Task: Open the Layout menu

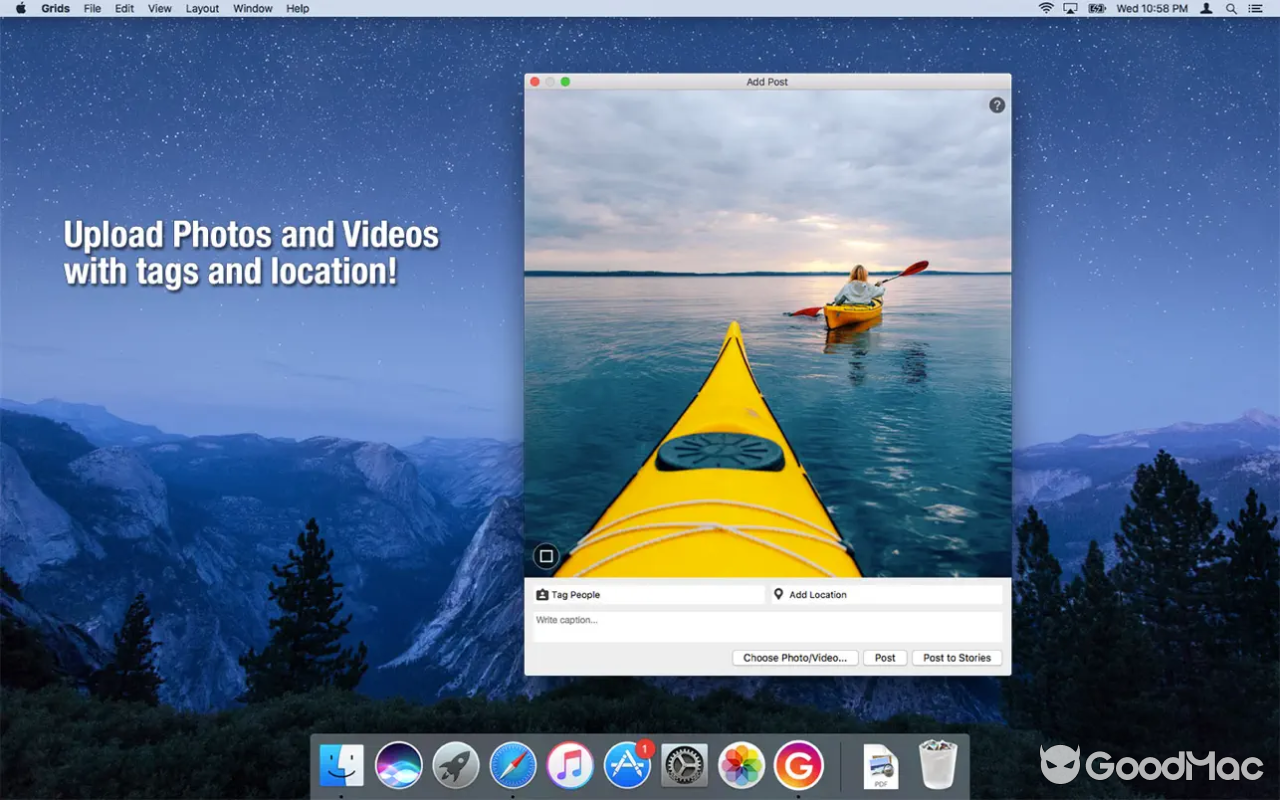Action: coord(202,8)
